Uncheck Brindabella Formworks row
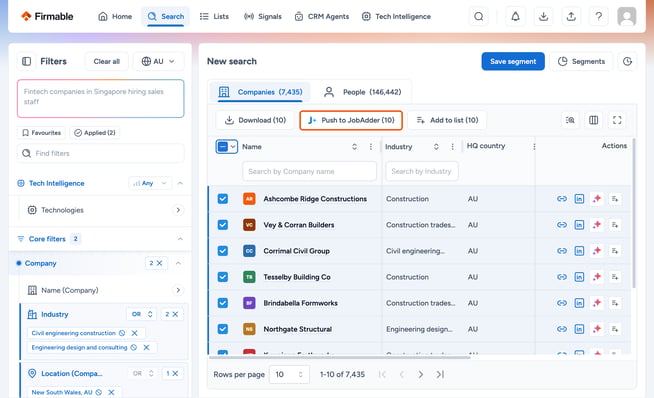The height and width of the screenshot is (398, 654). 223,303
